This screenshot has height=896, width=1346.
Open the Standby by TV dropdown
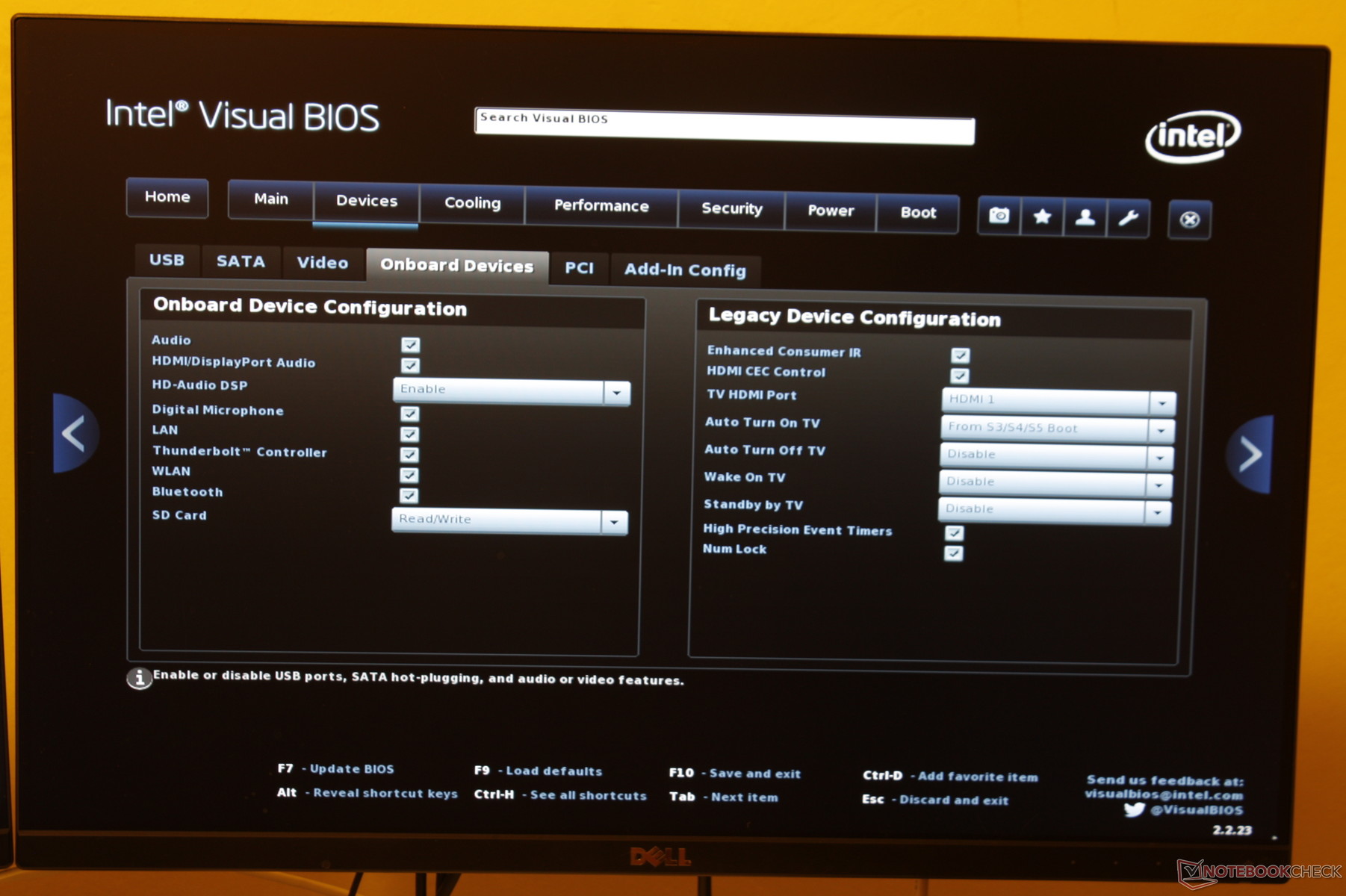point(1054,511)
